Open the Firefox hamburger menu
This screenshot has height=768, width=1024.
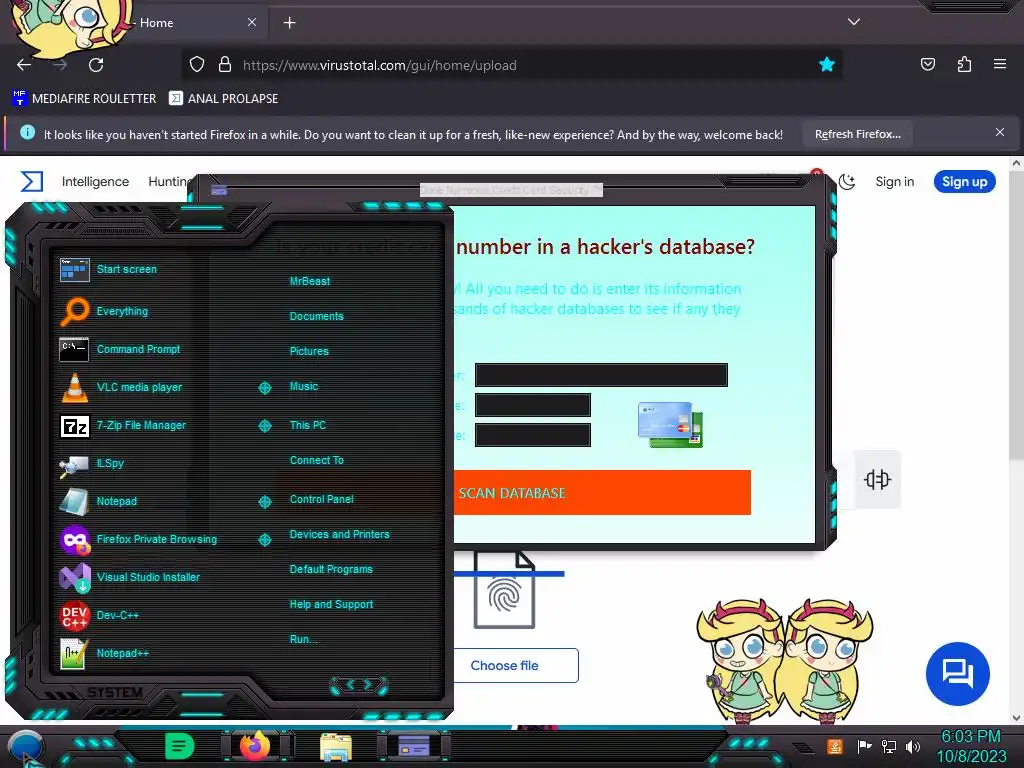999,64
